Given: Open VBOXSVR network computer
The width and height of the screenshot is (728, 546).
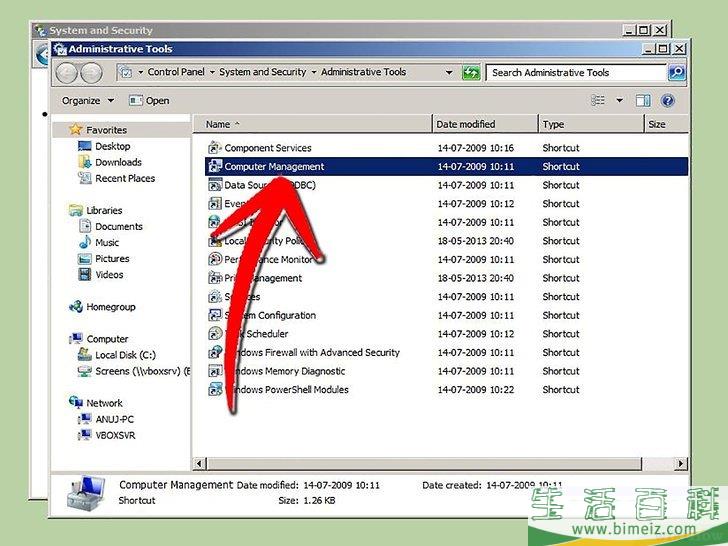Looking at the screenshot, I should tap(107, 436).
